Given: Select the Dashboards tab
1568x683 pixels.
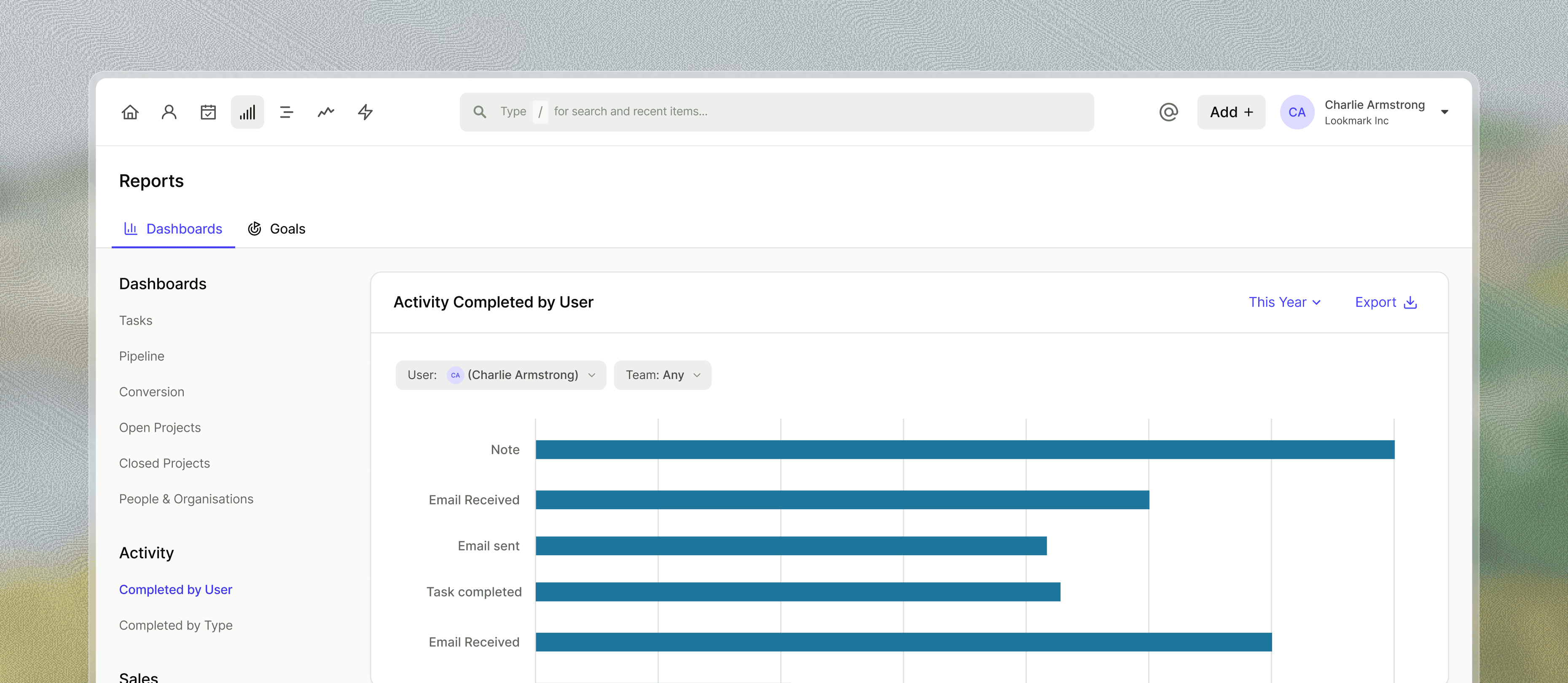Looking at the screenshot, I should click(174, 229).
